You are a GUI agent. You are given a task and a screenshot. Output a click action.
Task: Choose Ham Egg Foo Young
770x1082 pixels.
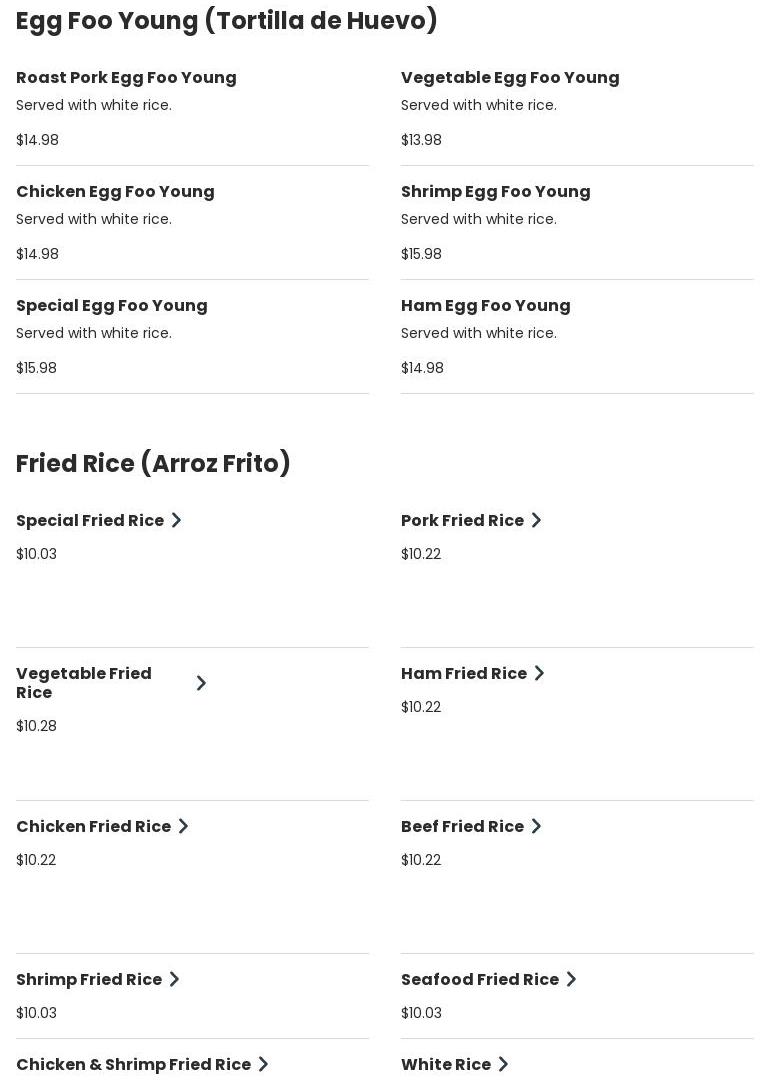[485, 306]
